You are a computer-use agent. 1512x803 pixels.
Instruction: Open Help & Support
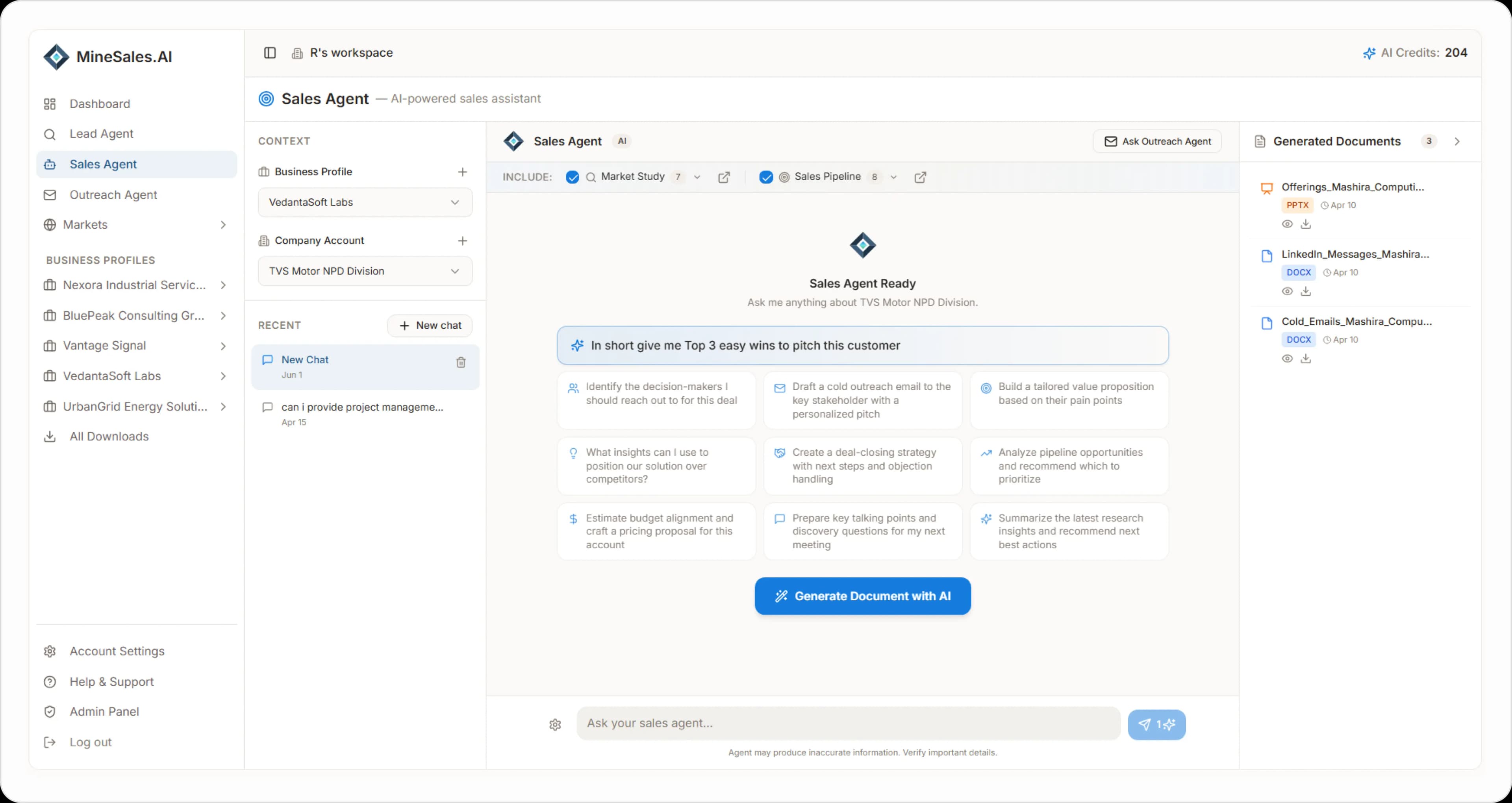pyautogui.click(x=137, y=682)
